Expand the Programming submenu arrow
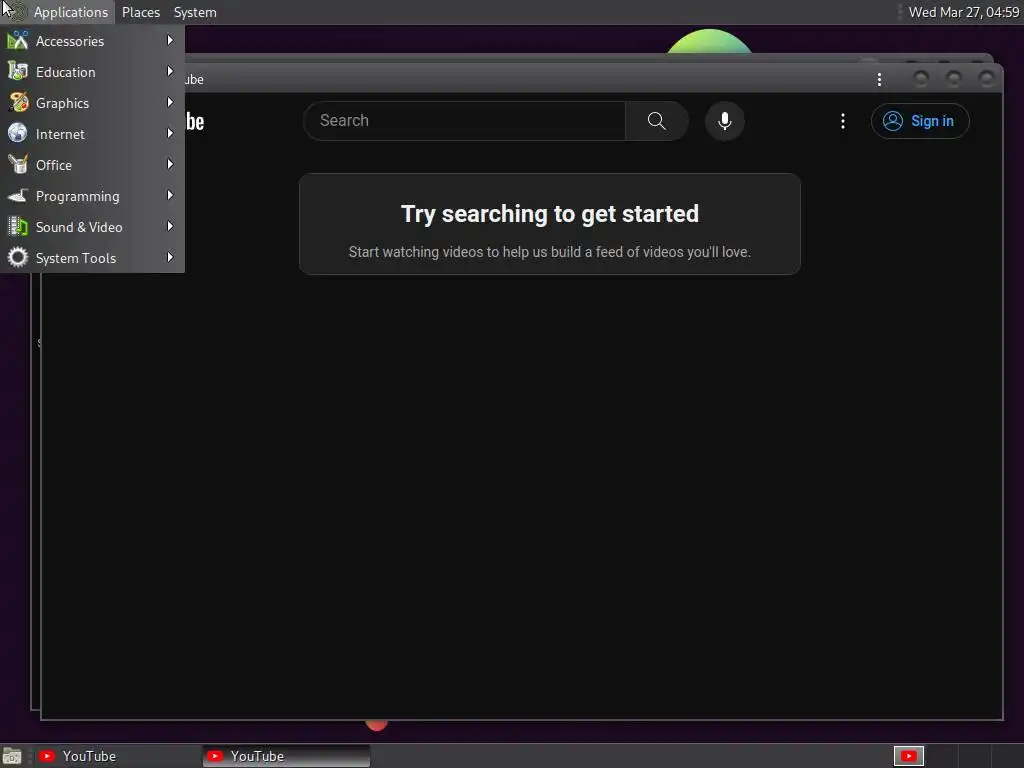Screen dimensions: 1024x768 [x=170, y=195]
